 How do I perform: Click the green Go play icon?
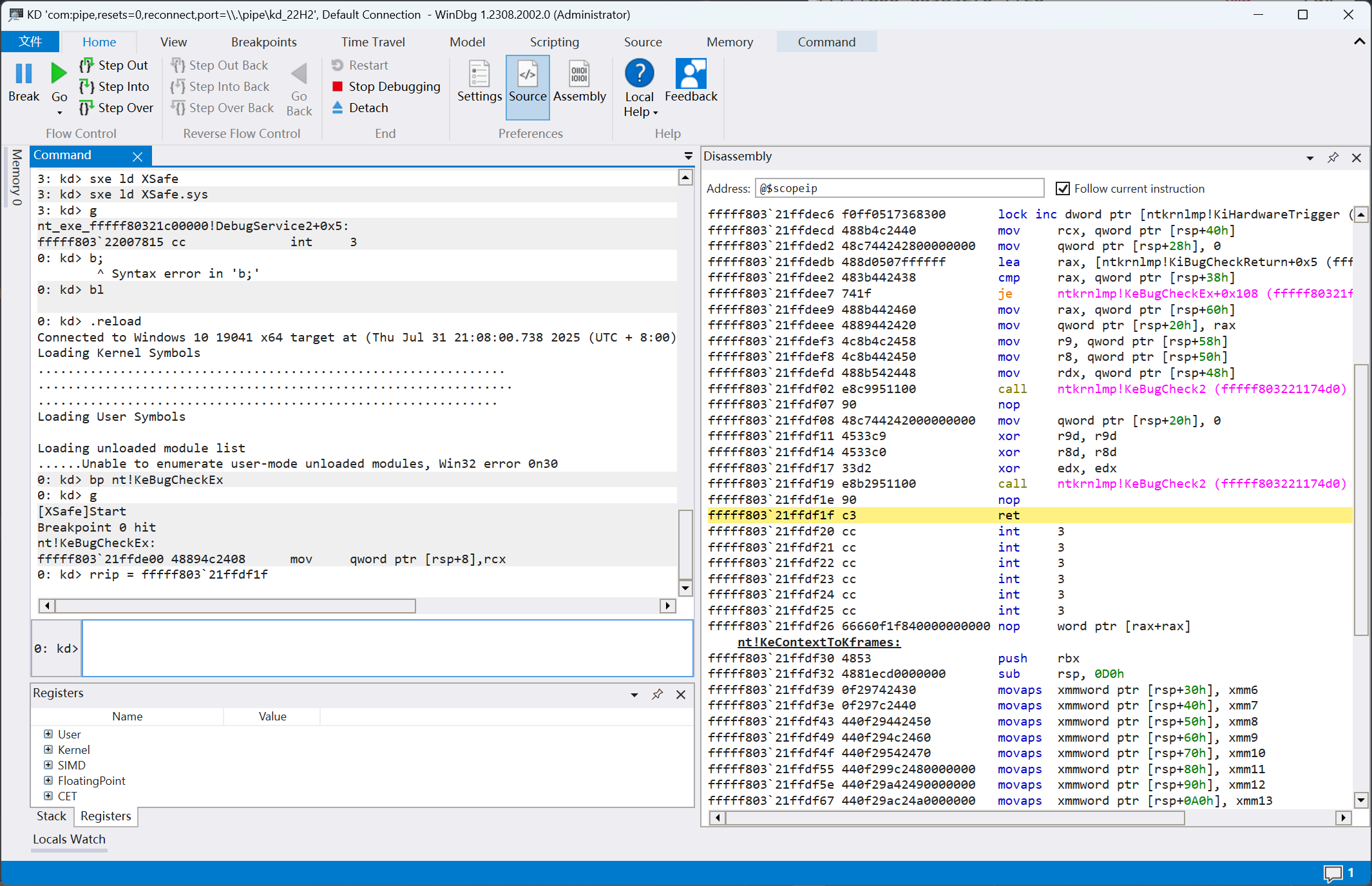click(59, 74)
